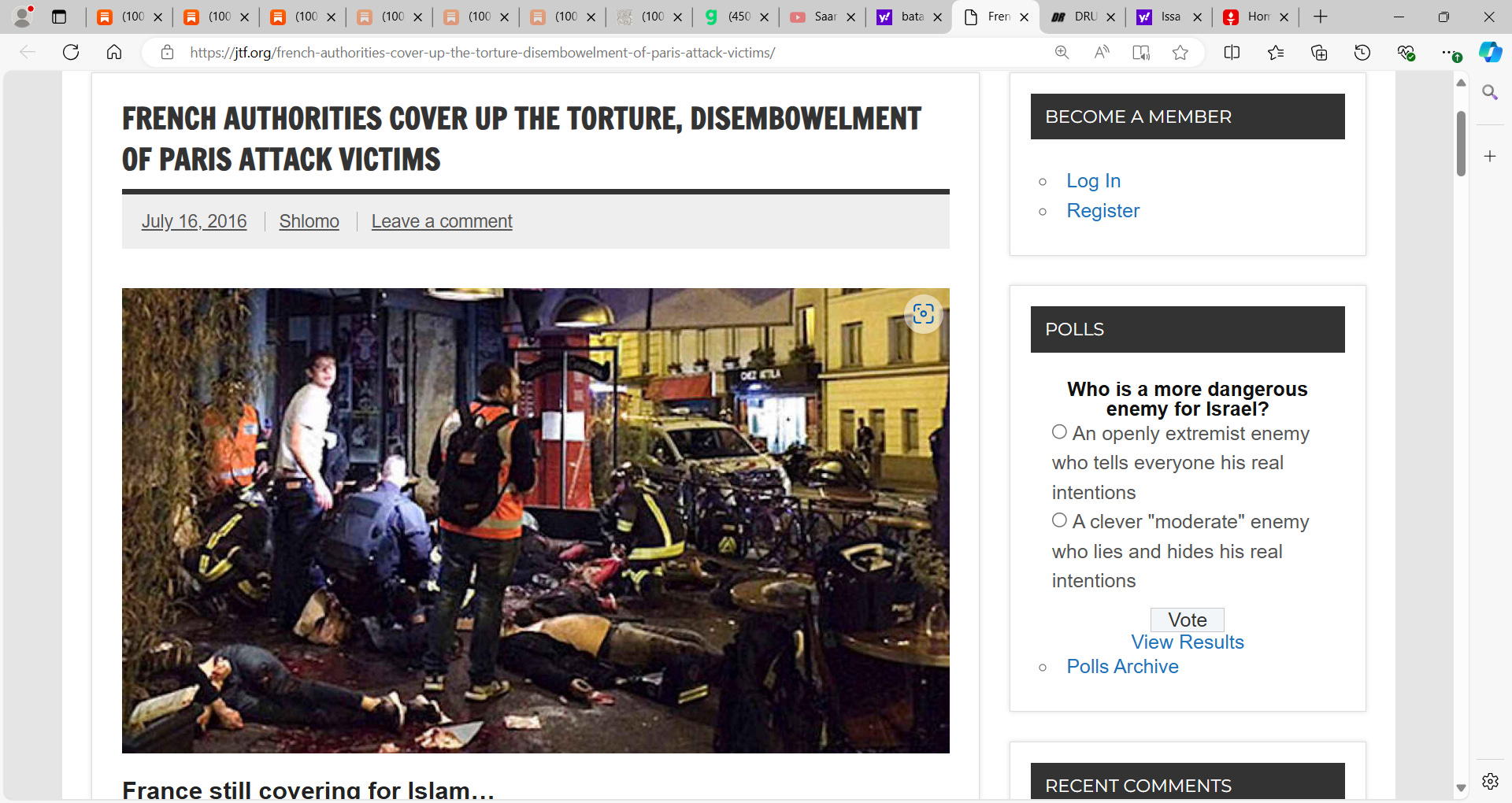The image size is (1512, 803).
Task: Click the scroll up arrow
Action: click(x=1461, y=82)
